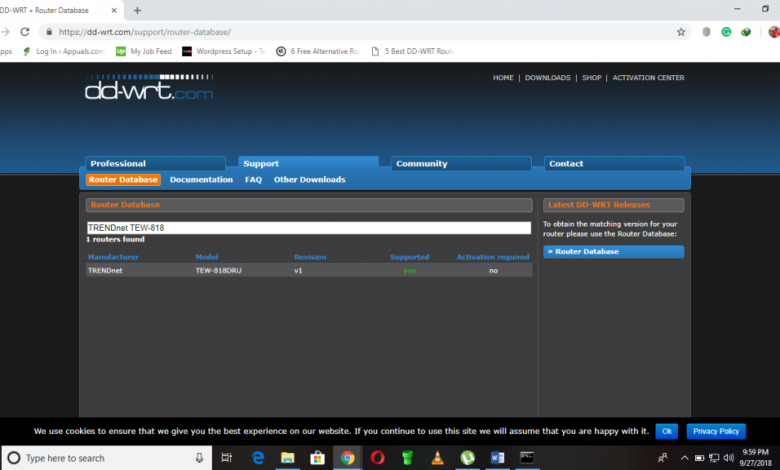This screenshot has width=780, height=470.
Task: Open the My Job Feed bookmark
Action: tap(144, 51)
